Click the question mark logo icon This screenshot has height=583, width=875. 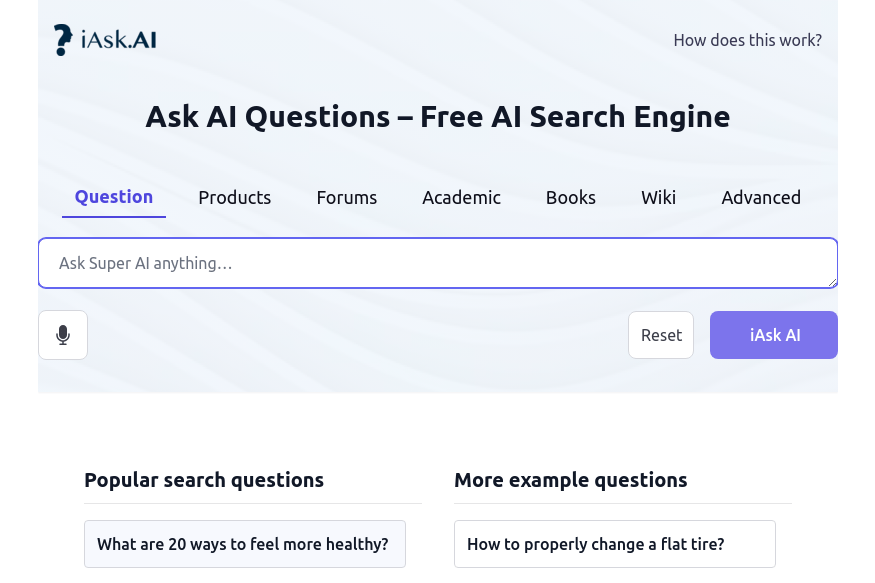click(x=63, y=40)
